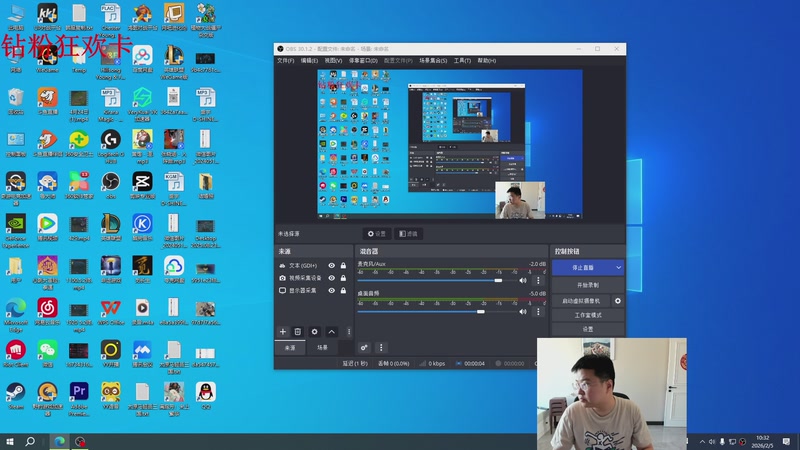Add a new source with the plus icon
This screenshot has width=800, height=450.
(x=283, y=332)
